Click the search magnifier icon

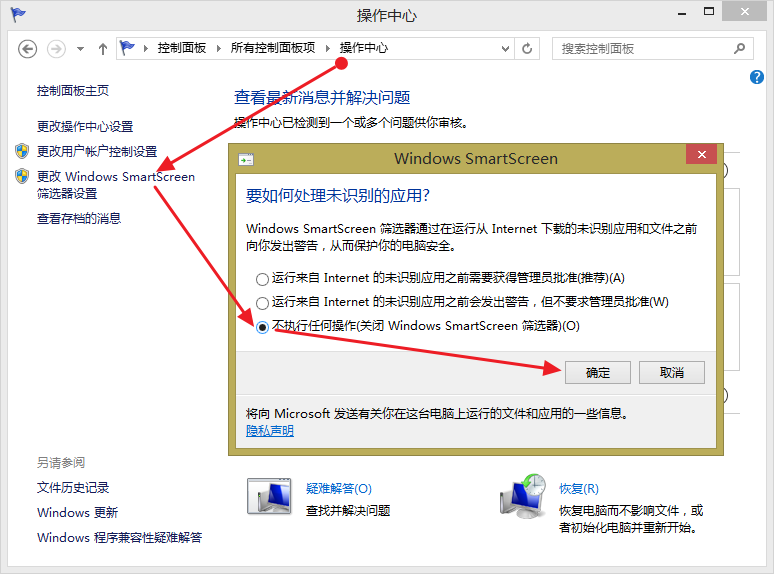click(739, 48)
